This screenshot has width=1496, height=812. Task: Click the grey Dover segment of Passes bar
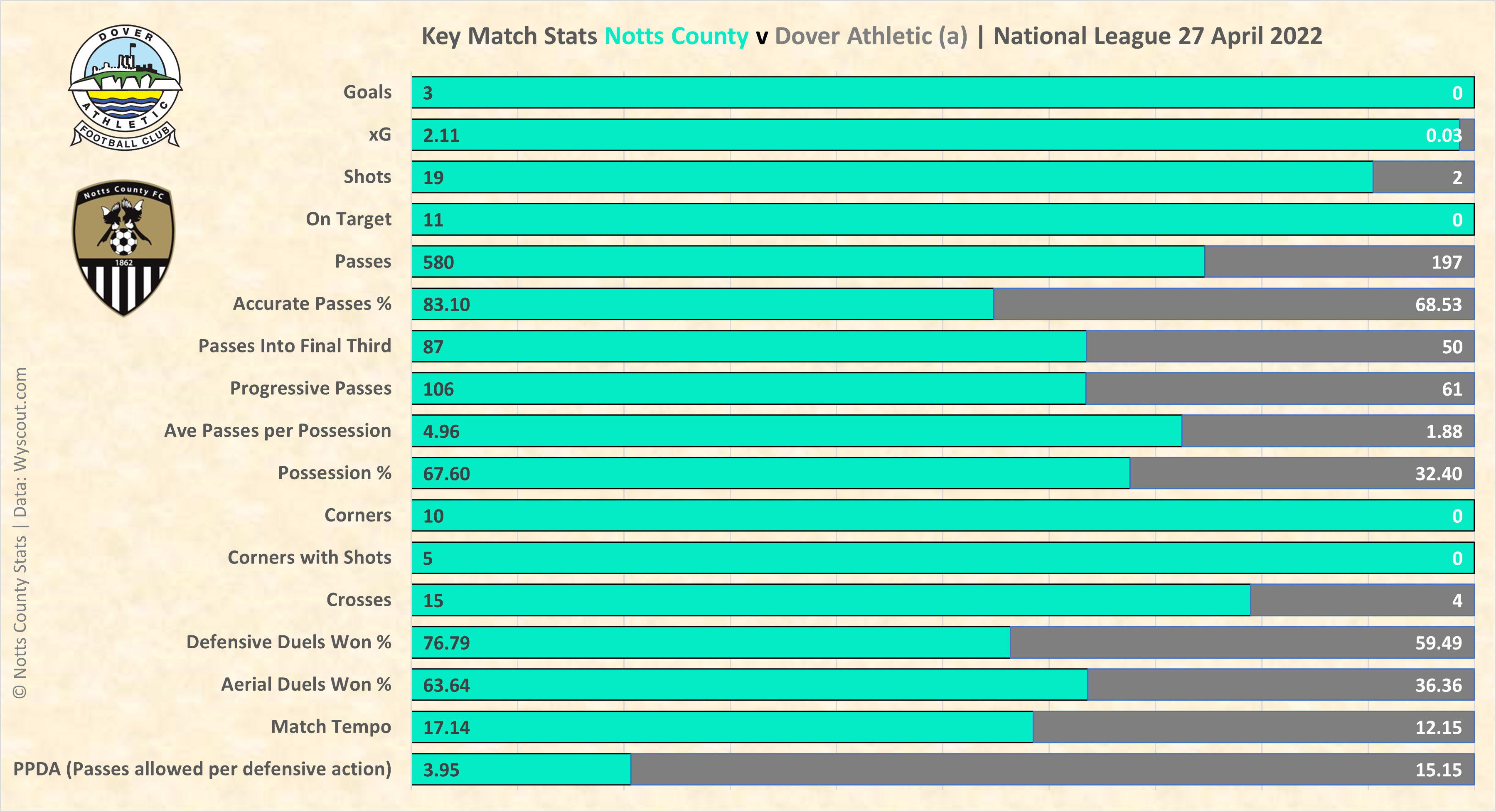coord(1338,262)
